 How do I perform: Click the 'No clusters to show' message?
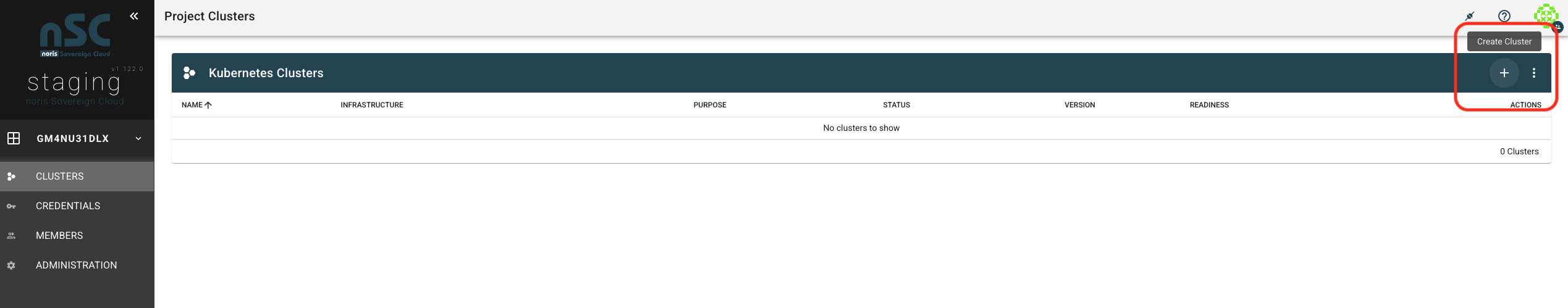(861, 128)
